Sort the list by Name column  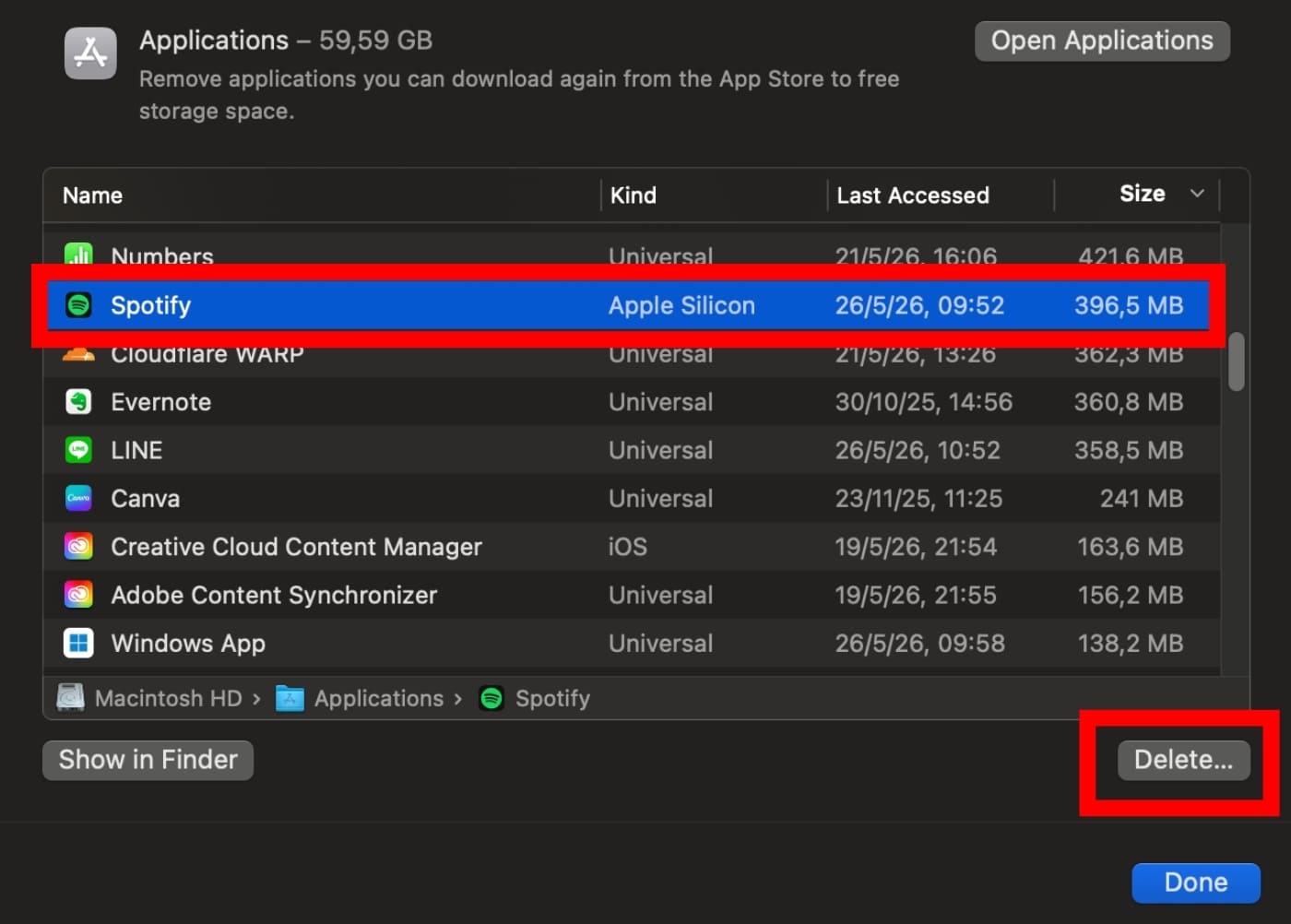pos(92,195)
